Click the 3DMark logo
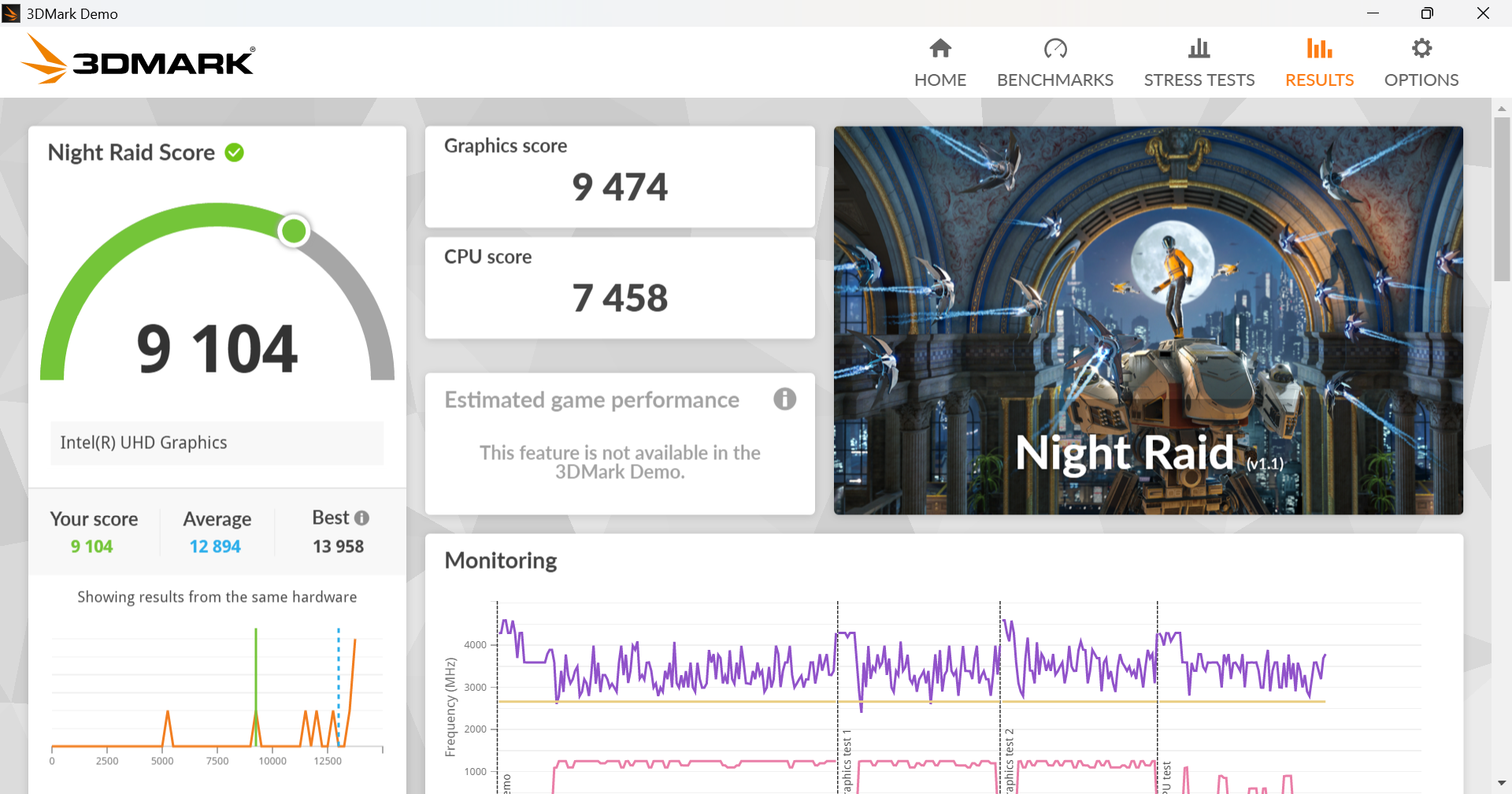1512x794 pixels. click(x=139, y=60)
